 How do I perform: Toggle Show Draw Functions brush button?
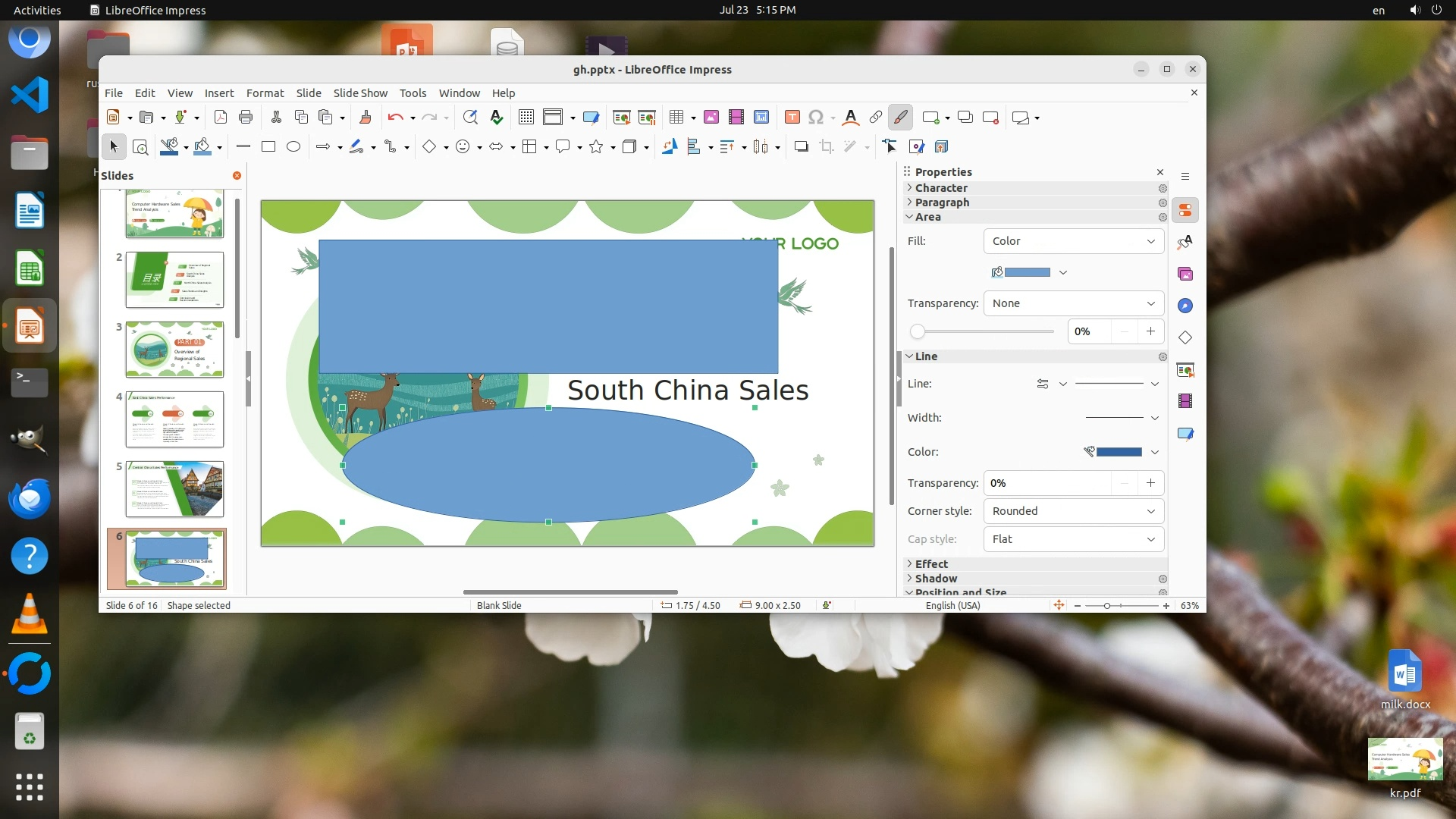(900, 117)
